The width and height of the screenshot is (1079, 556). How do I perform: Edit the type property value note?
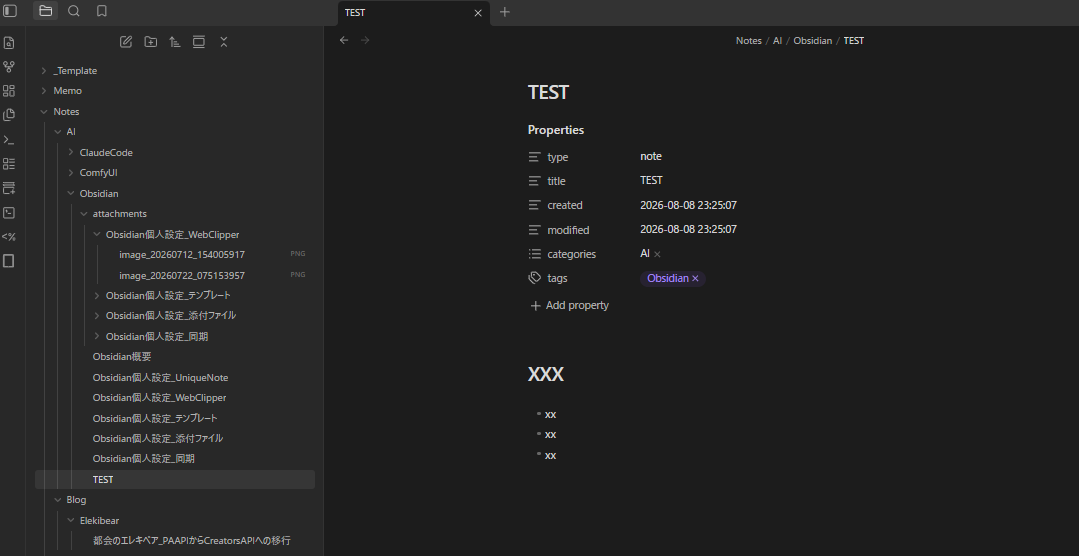[x=651, y=156]
